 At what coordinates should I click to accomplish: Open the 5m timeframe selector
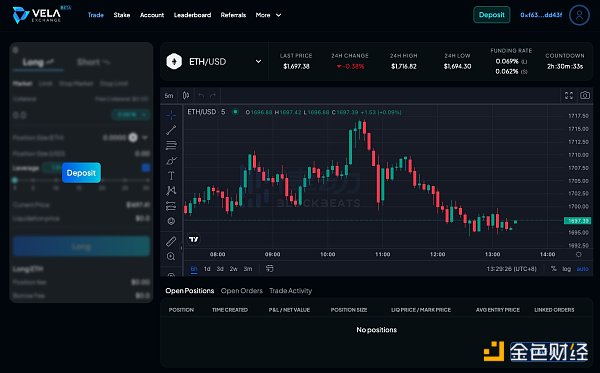click(x=169, y=96)
